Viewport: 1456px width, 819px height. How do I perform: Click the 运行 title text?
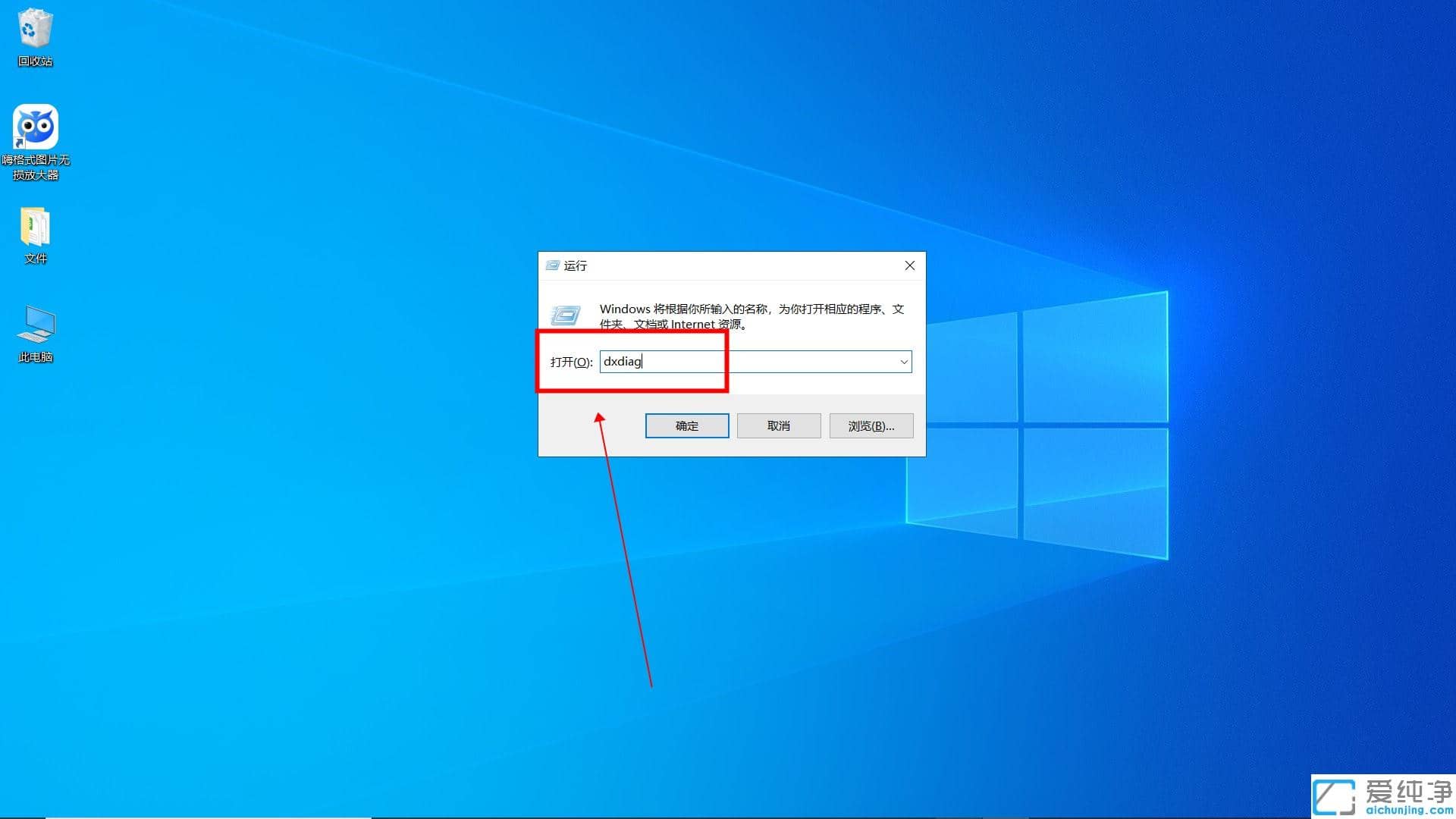click(575, 265)
